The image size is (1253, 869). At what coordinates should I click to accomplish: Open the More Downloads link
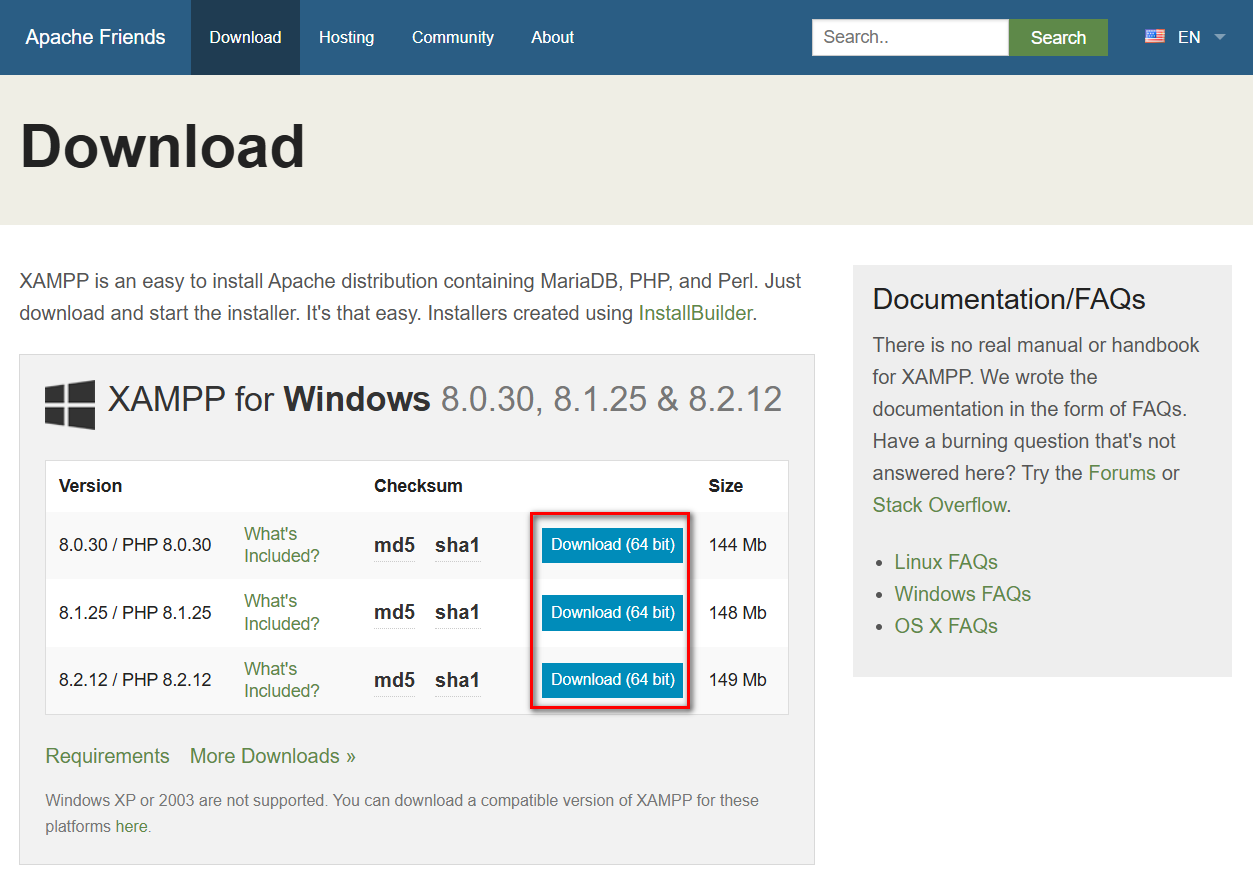click(272, 756)
